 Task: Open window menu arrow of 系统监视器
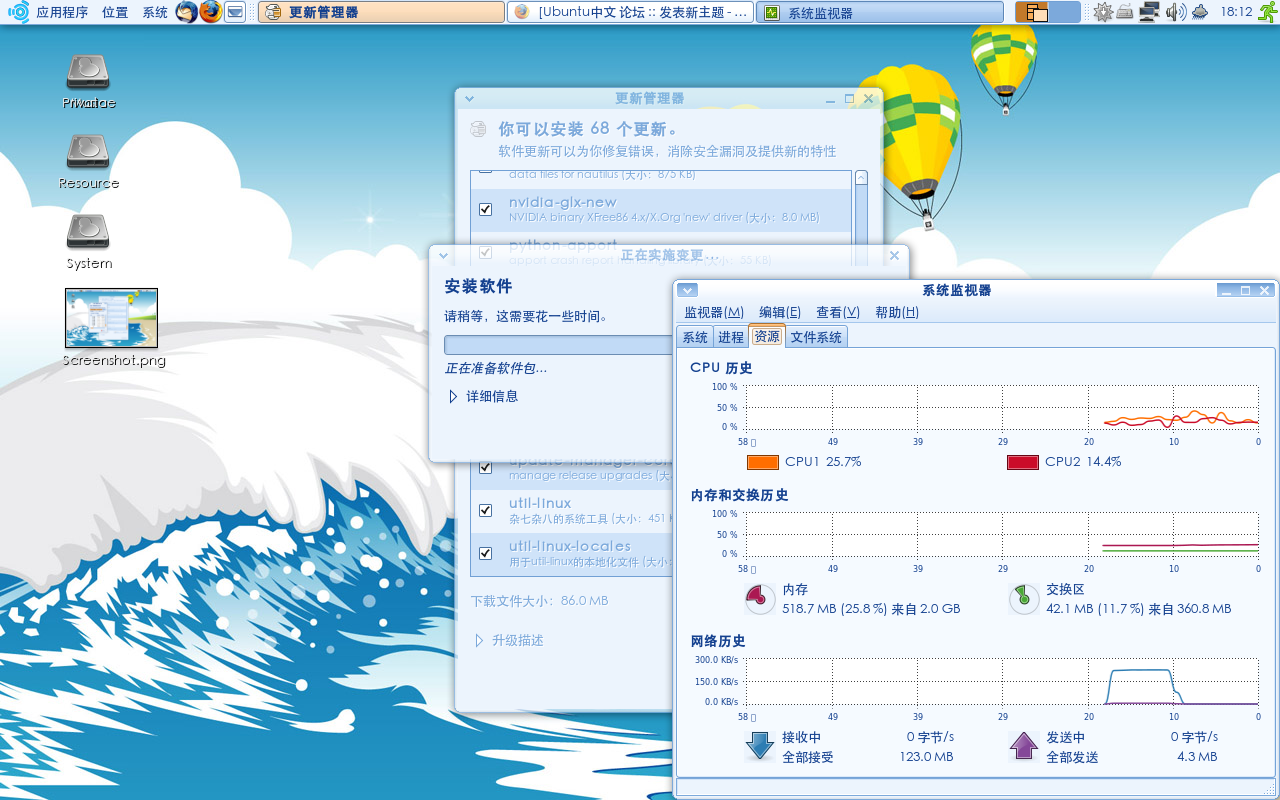[687, 290]
